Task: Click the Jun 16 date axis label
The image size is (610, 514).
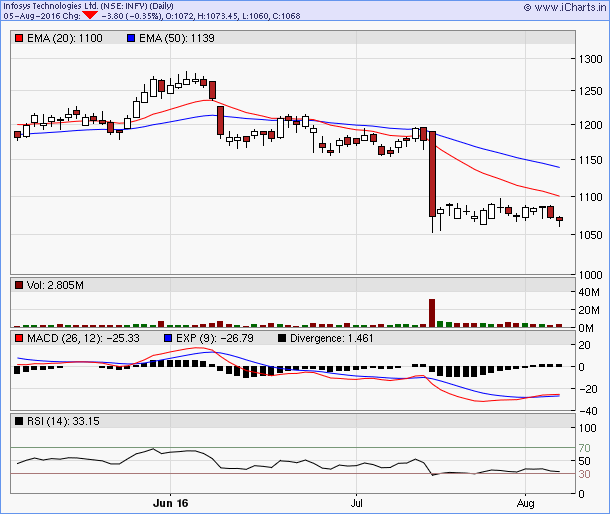Action: coord(170,503)
